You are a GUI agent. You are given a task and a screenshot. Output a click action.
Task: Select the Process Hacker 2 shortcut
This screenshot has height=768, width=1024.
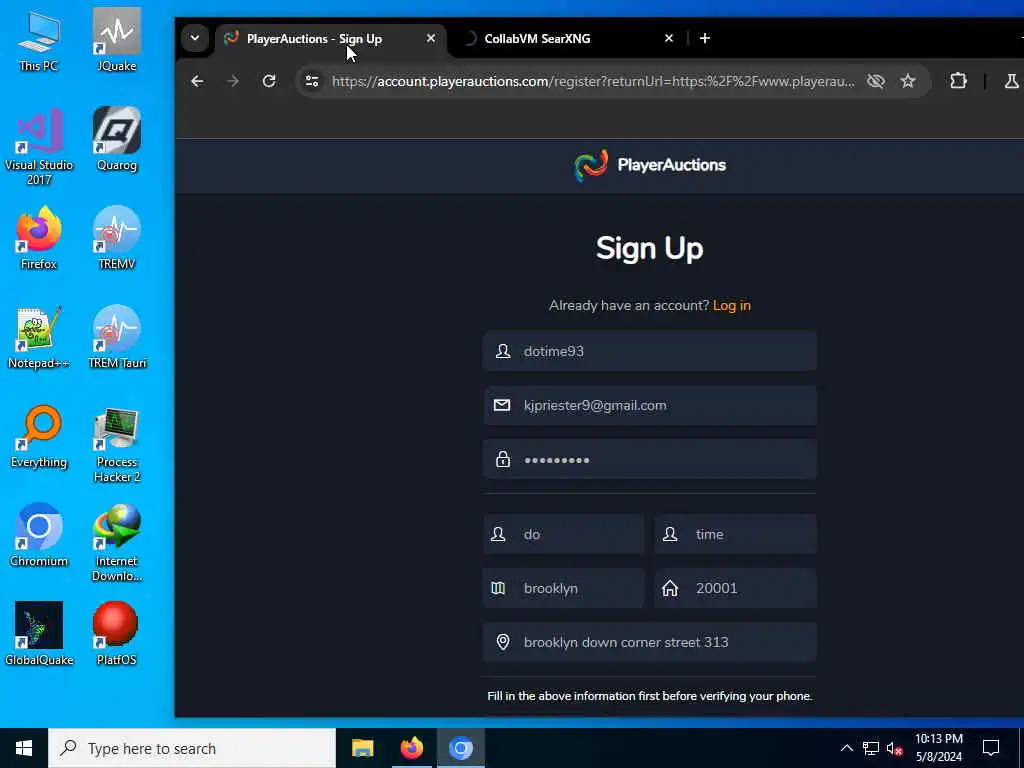[x=117, y=444]
